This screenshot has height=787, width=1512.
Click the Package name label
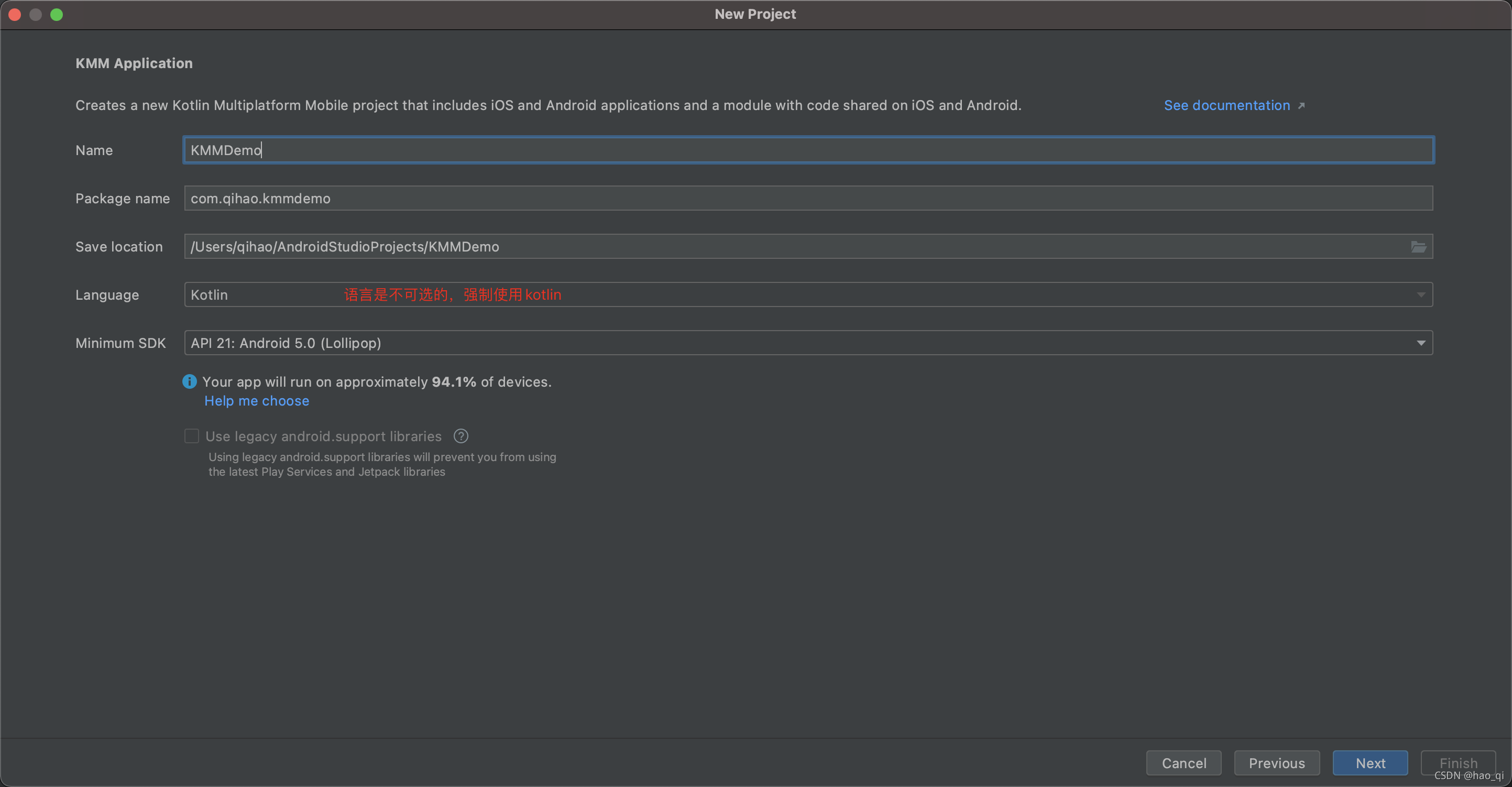[123, 199]
